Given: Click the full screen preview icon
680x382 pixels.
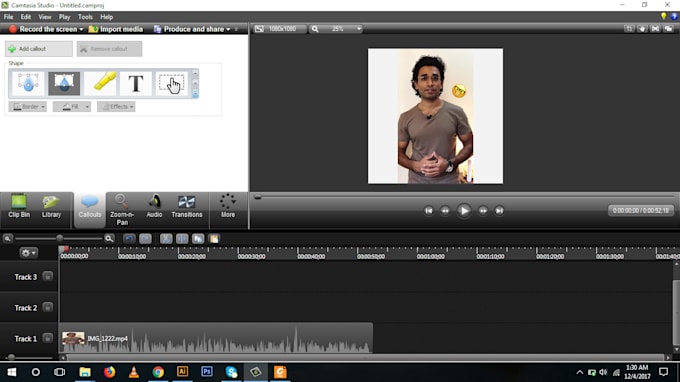Looking at the screenshot, I should (x=655, y=29).
